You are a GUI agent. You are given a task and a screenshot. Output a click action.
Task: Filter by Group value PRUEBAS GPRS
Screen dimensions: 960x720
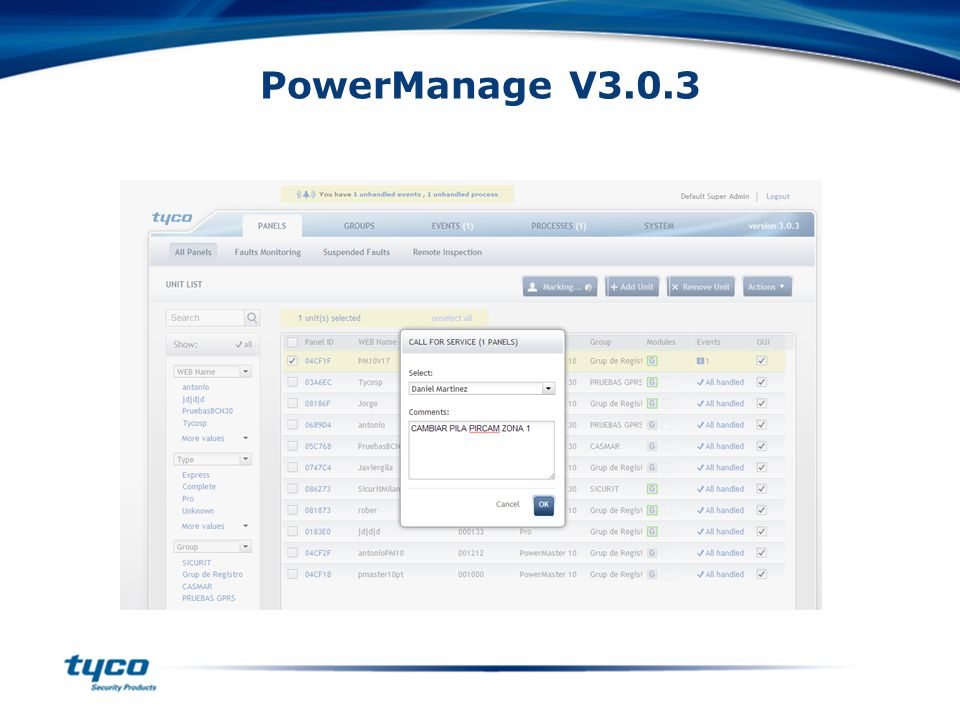click(x=208, y=598)
